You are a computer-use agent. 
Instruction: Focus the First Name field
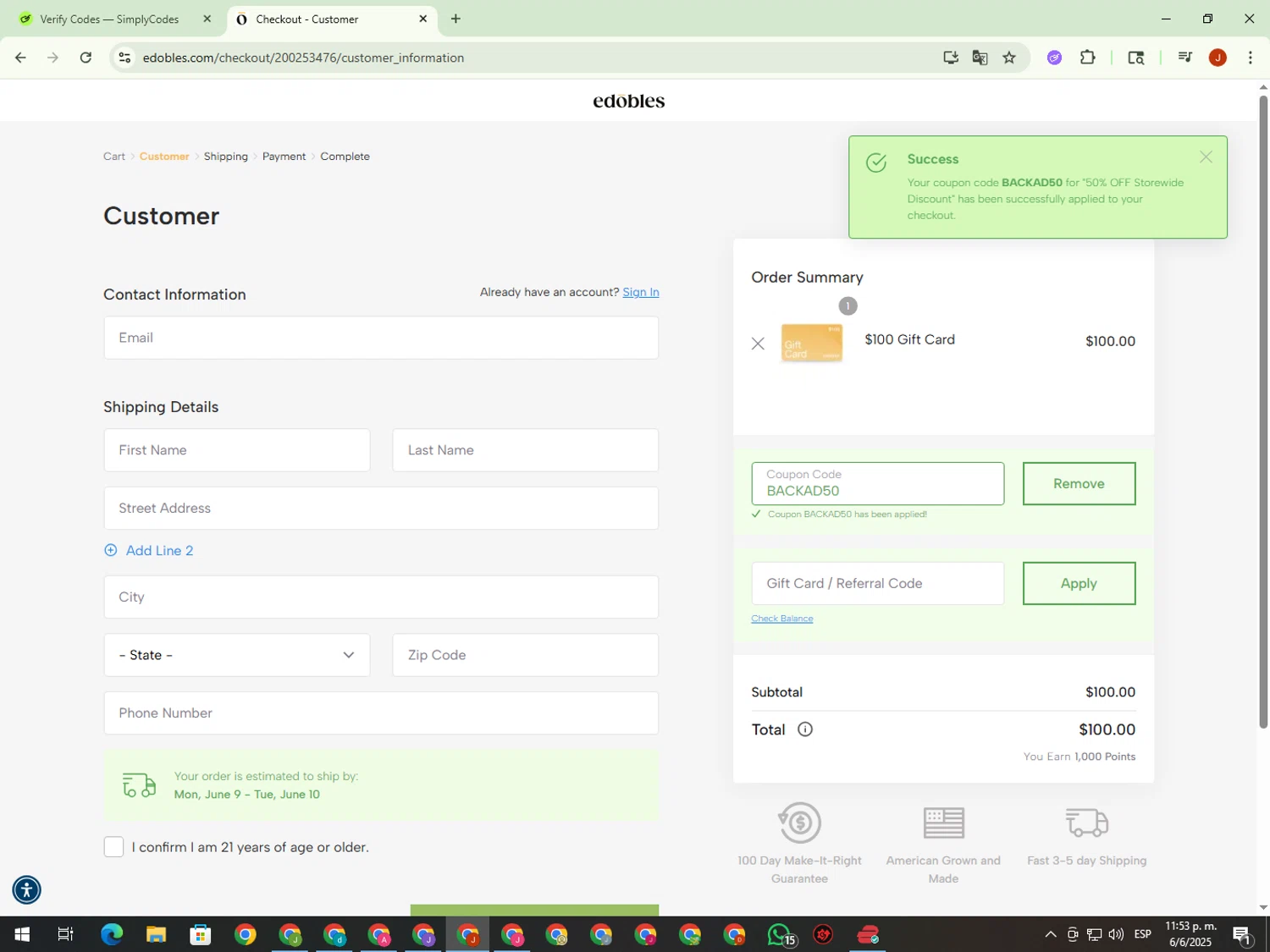(237, 450)
